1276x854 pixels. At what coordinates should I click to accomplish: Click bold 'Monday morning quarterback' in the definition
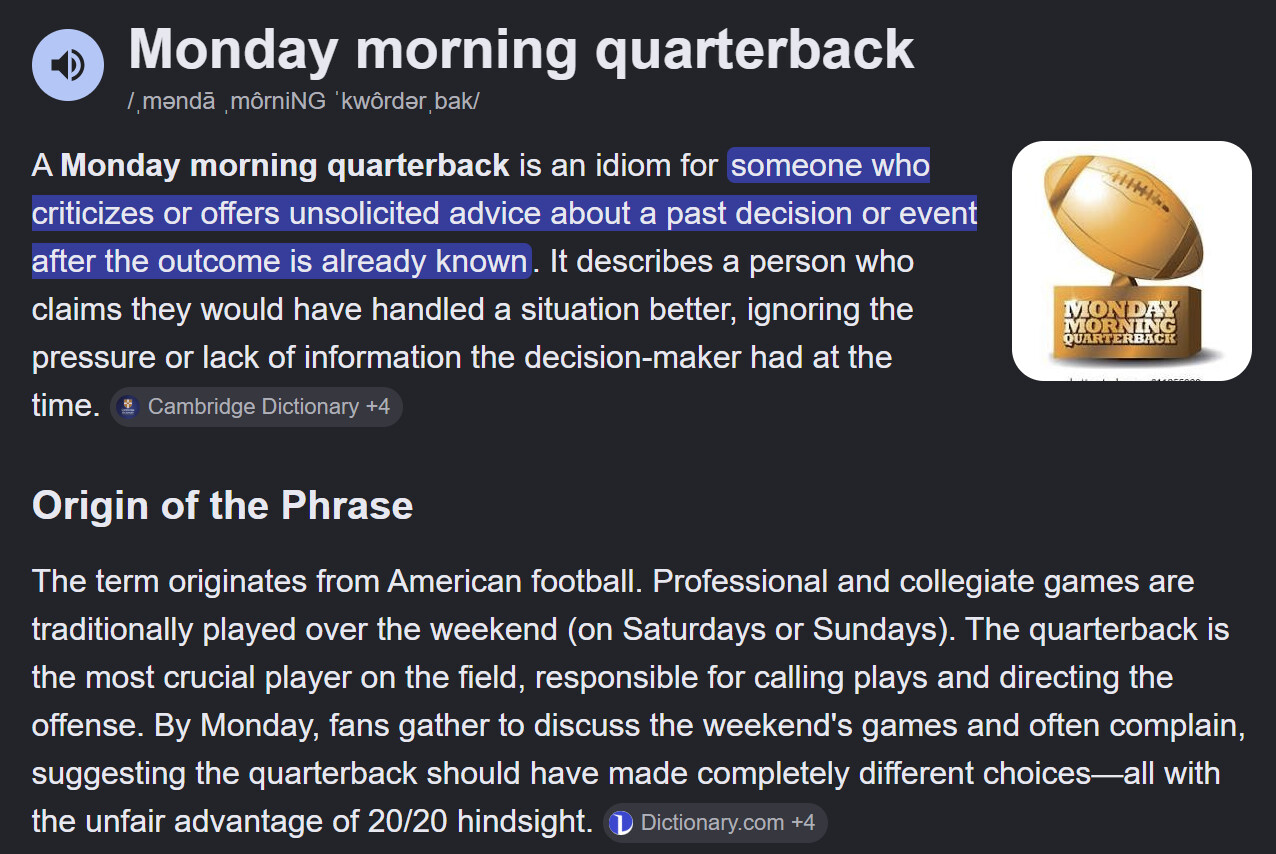point(285,165)
